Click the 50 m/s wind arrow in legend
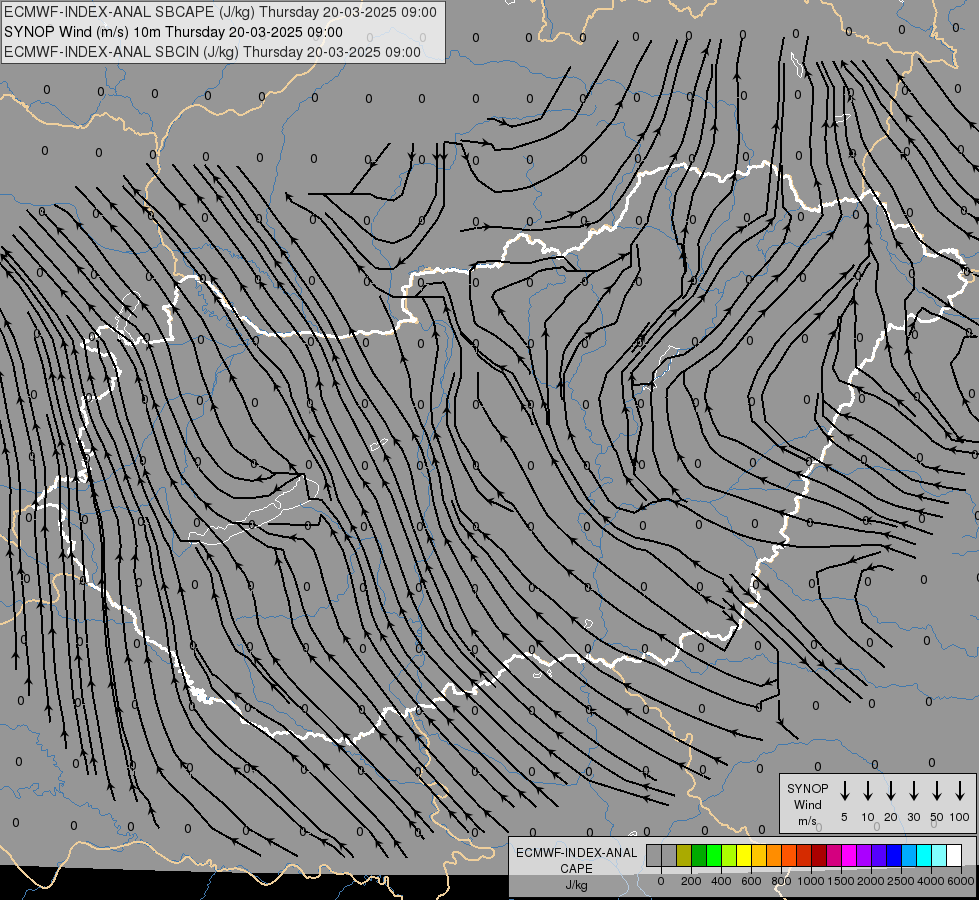The image size is (979, 900). [x=937, y=791]
